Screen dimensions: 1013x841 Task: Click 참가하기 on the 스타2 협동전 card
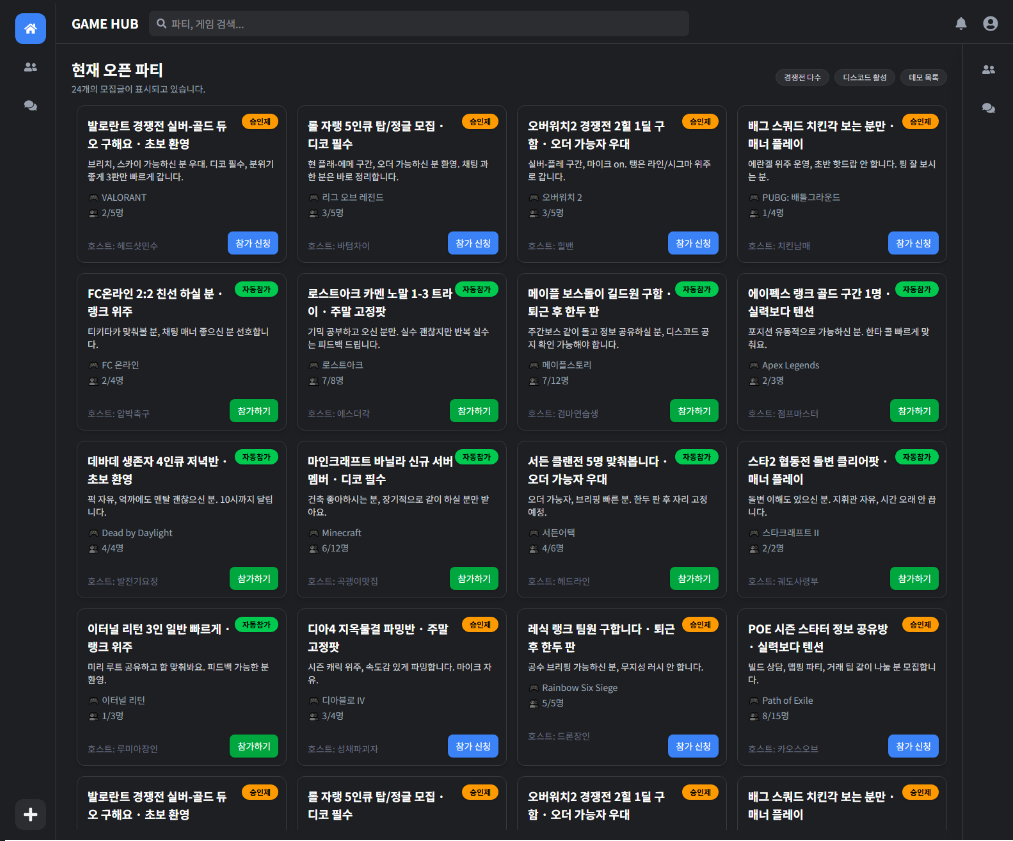coord(914,579)
